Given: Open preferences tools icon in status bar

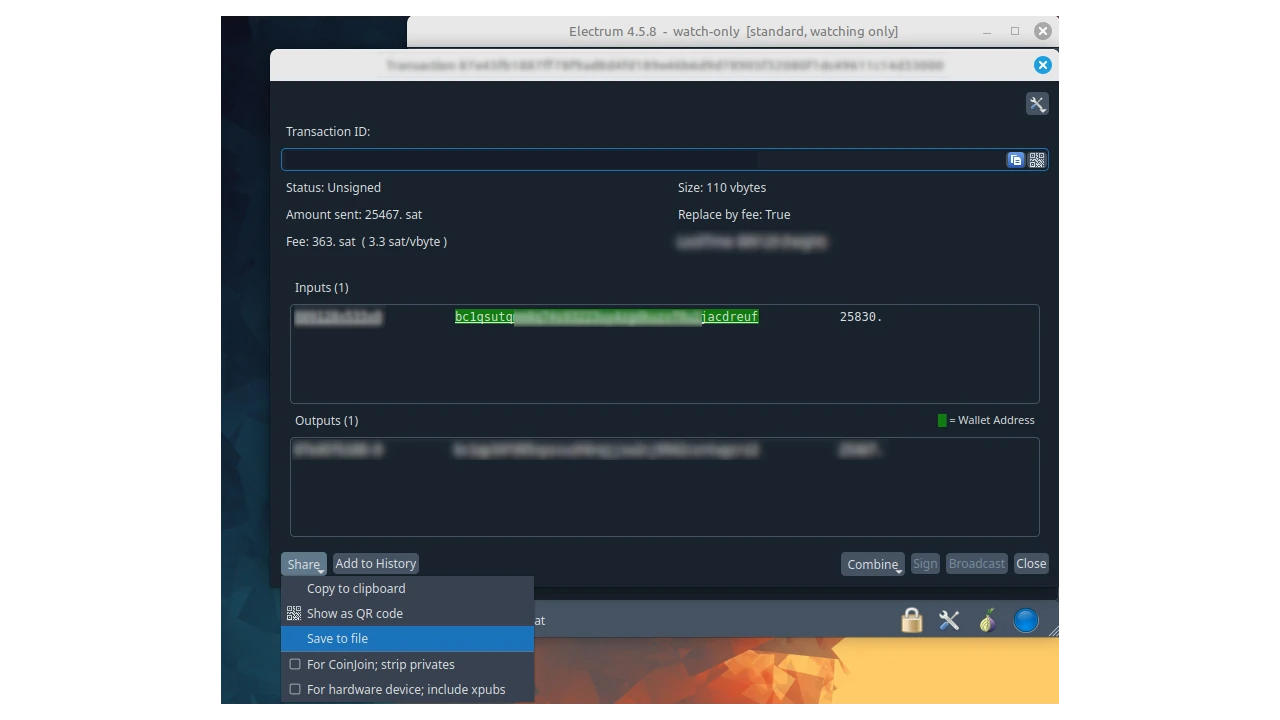Looking at the screenshot, I should click(949, 621).
